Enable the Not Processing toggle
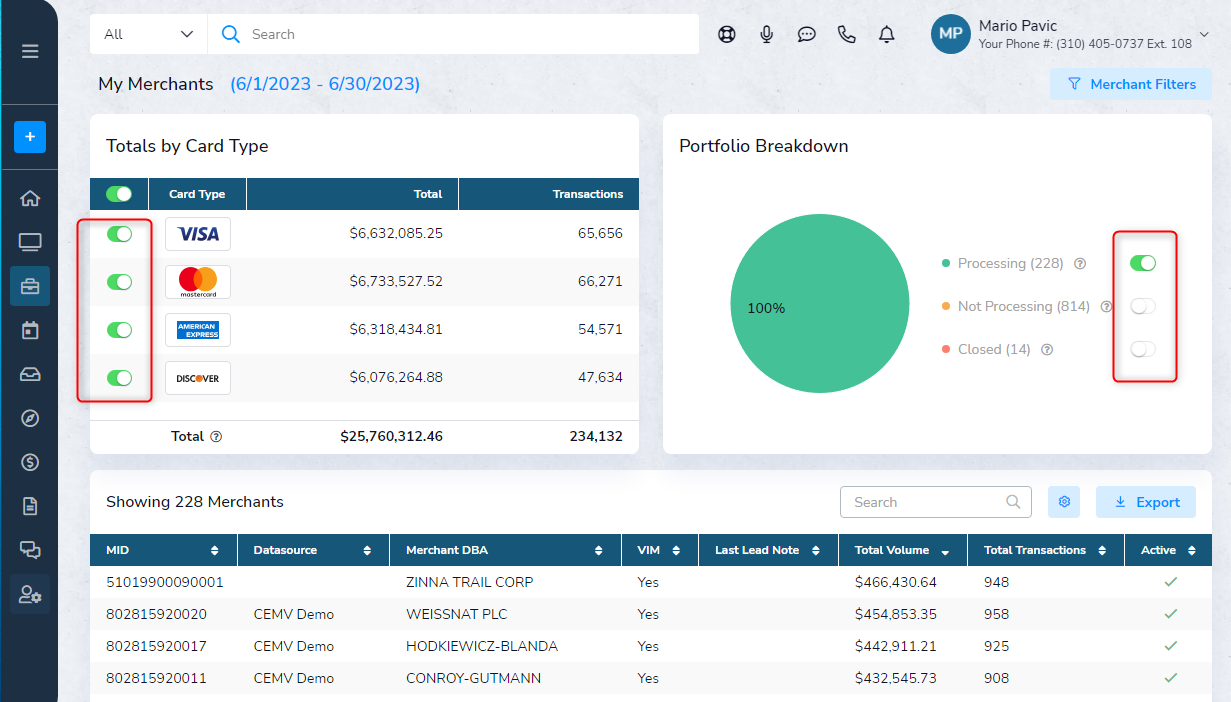Viewport: 1231px width, 702px height. (1142, 306)
